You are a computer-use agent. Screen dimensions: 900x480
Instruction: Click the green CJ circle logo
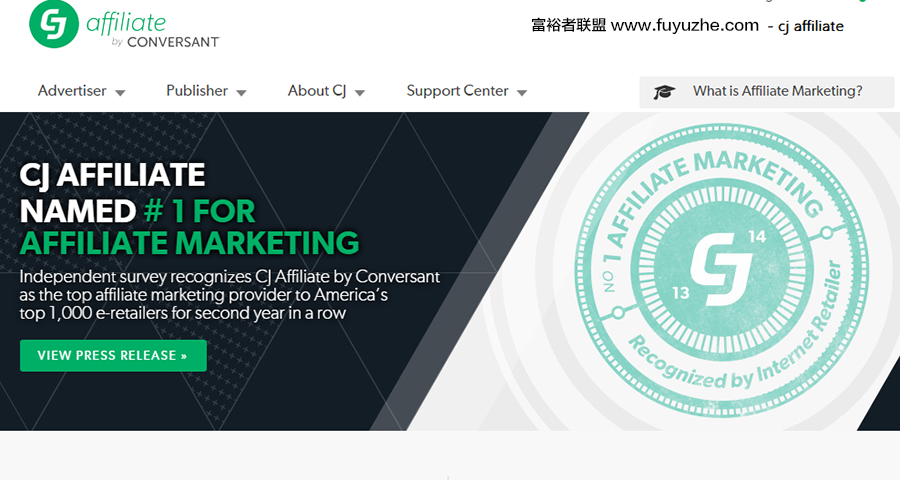[x=54, y=25]
